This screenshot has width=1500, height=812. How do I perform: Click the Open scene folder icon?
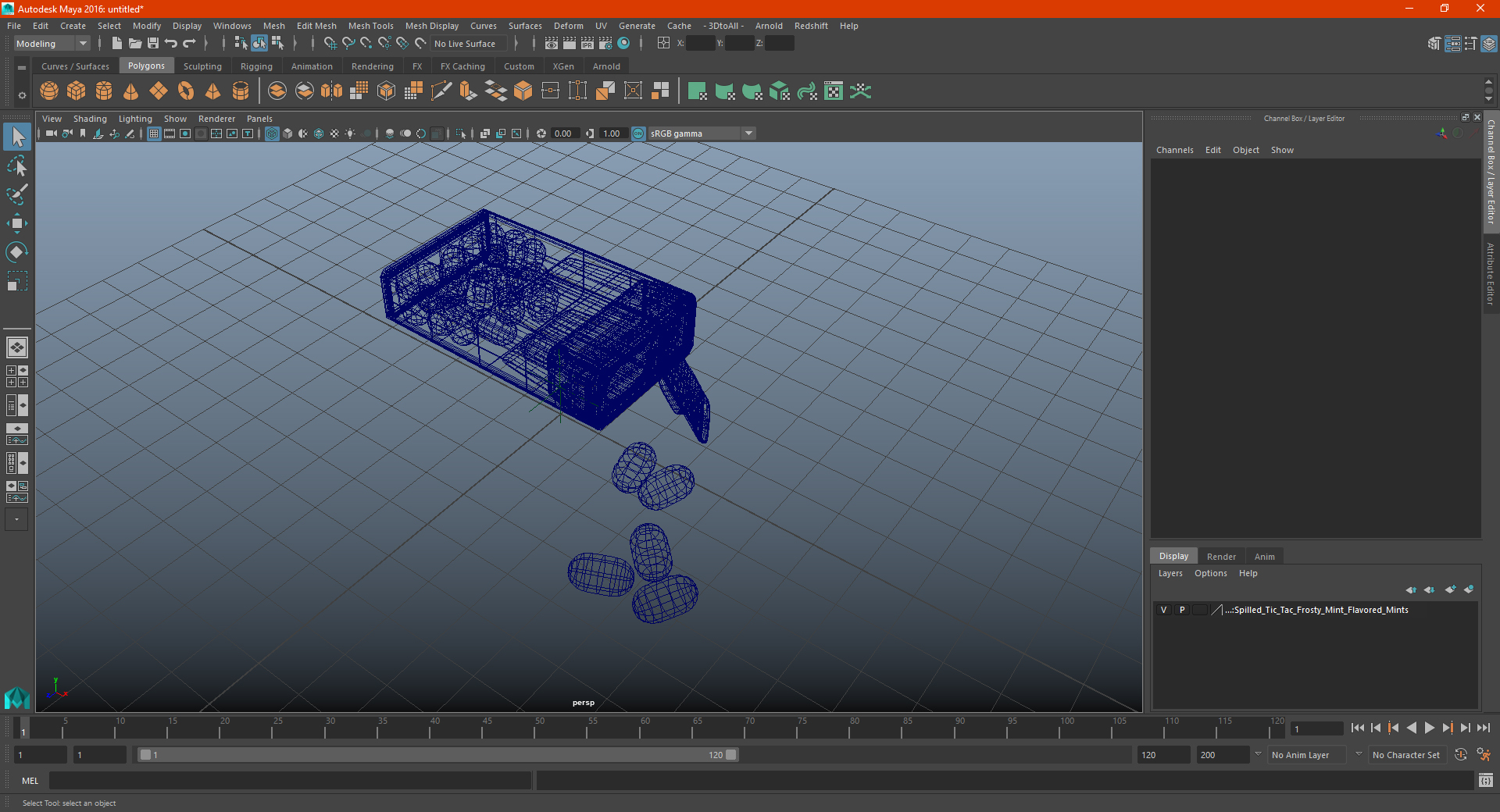click(x=135, y=44)
